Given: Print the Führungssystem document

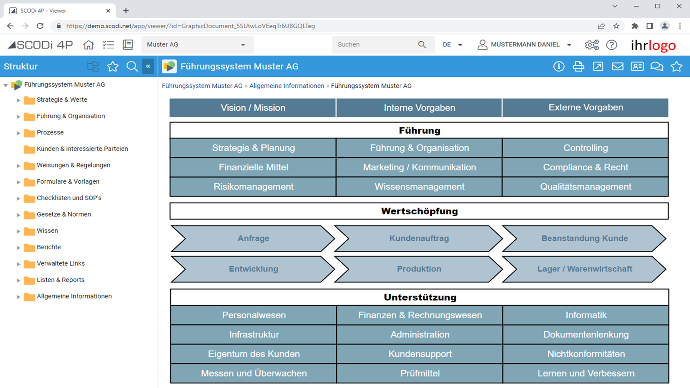Looking at the screenshot, I should tap(578, 66).
